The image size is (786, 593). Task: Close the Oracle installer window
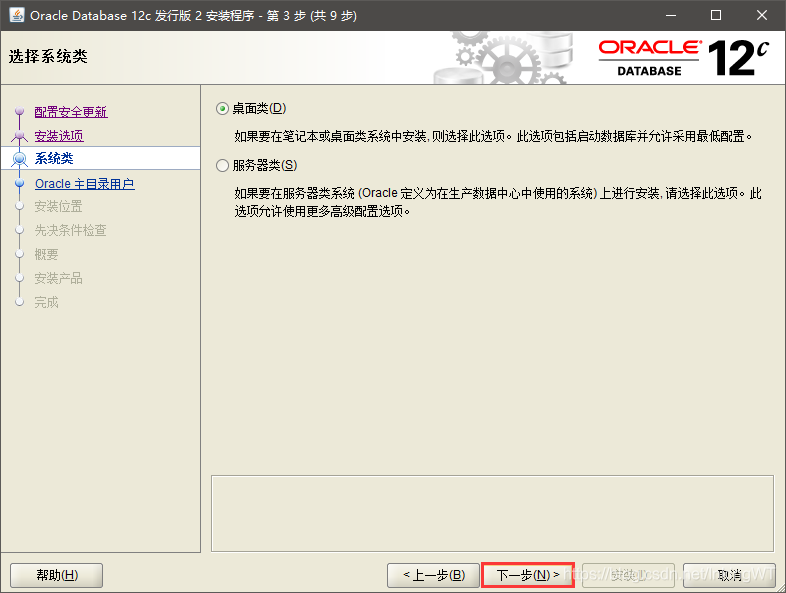[x=762, y=16]
